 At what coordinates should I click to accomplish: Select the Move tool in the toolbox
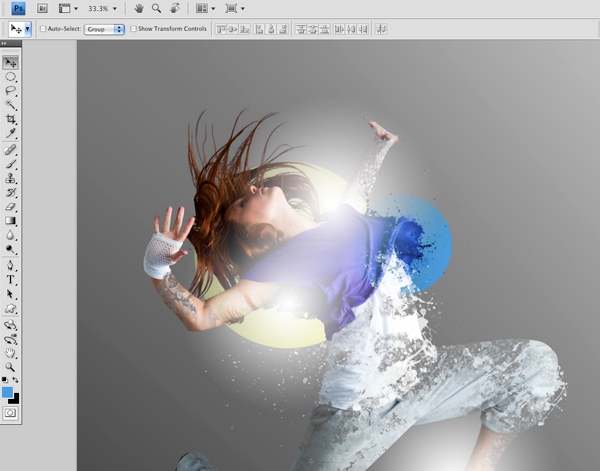pos(11,62)
